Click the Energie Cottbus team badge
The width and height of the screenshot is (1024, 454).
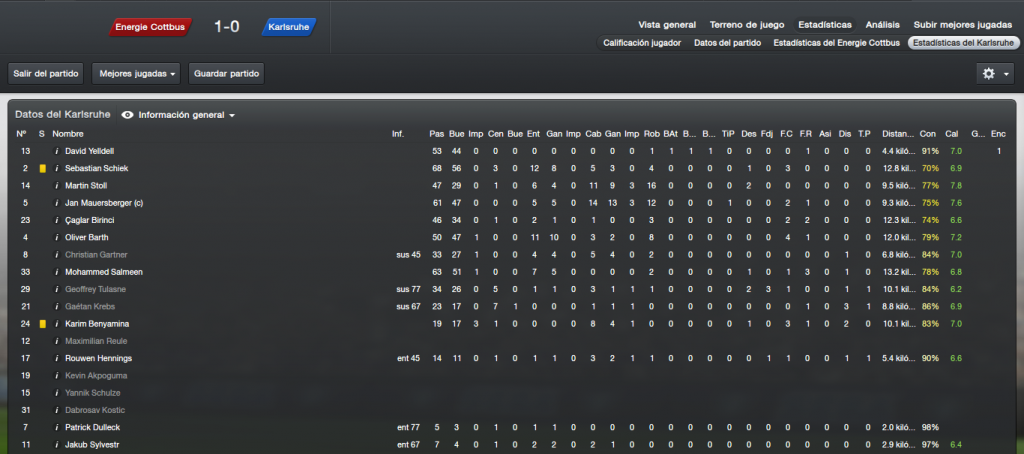click(x=150, y=27)
